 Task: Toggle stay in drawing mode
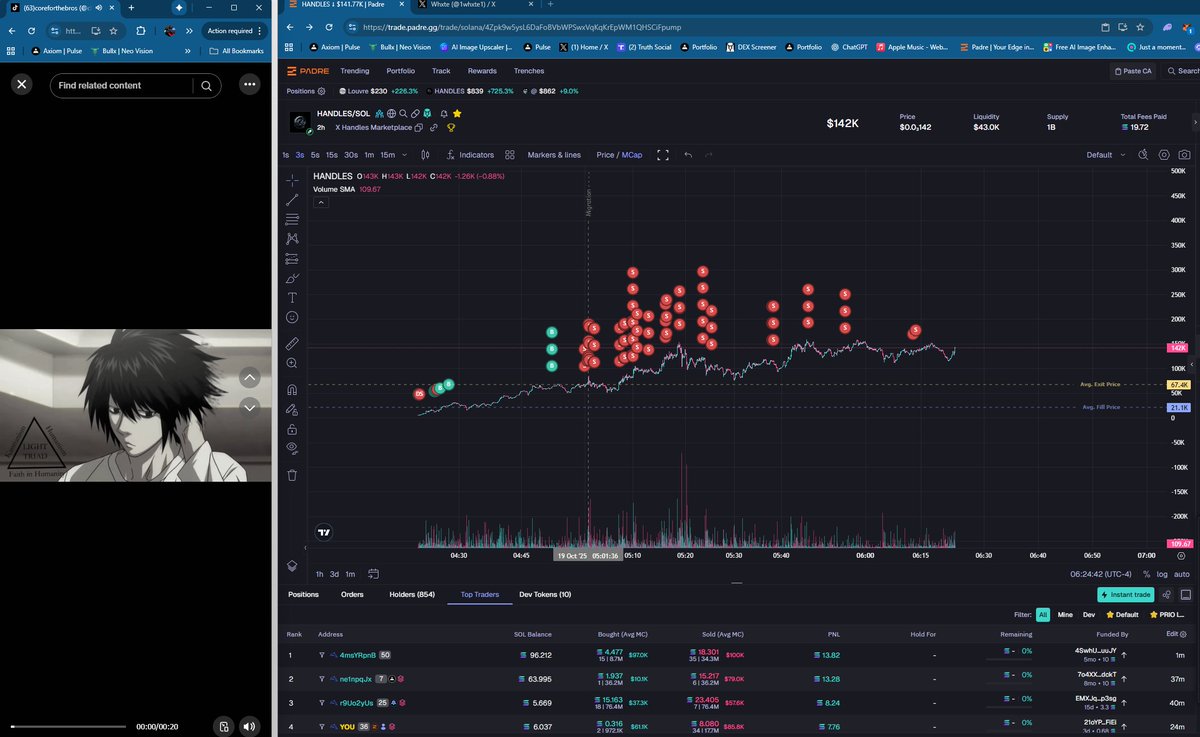[x=292, y=409]
